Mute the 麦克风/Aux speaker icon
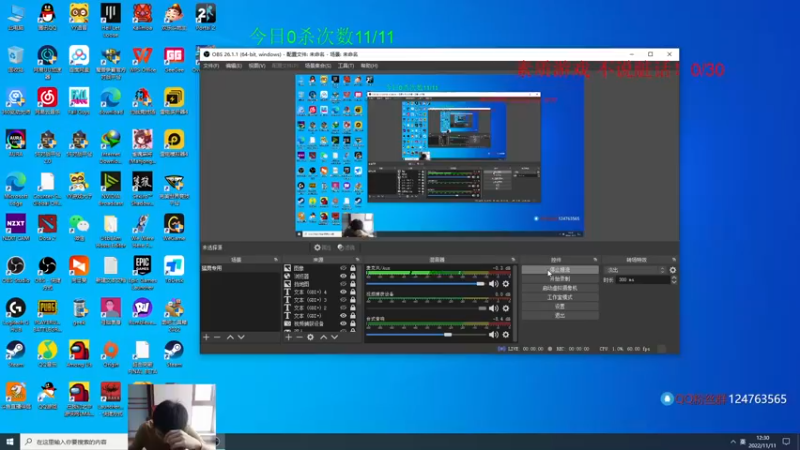 (493, 284)
